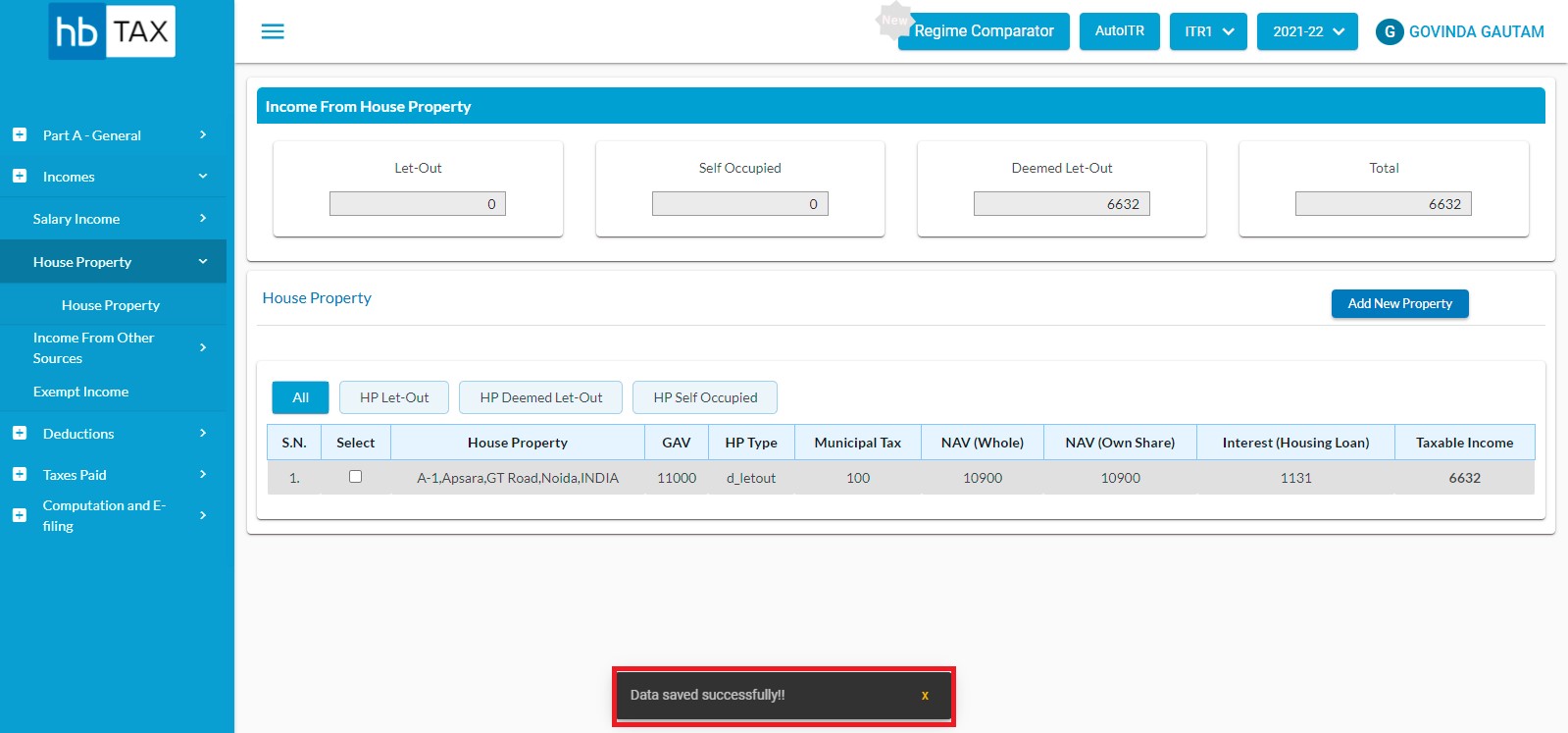Click the Municipal Tax column header

pos(858,443)
